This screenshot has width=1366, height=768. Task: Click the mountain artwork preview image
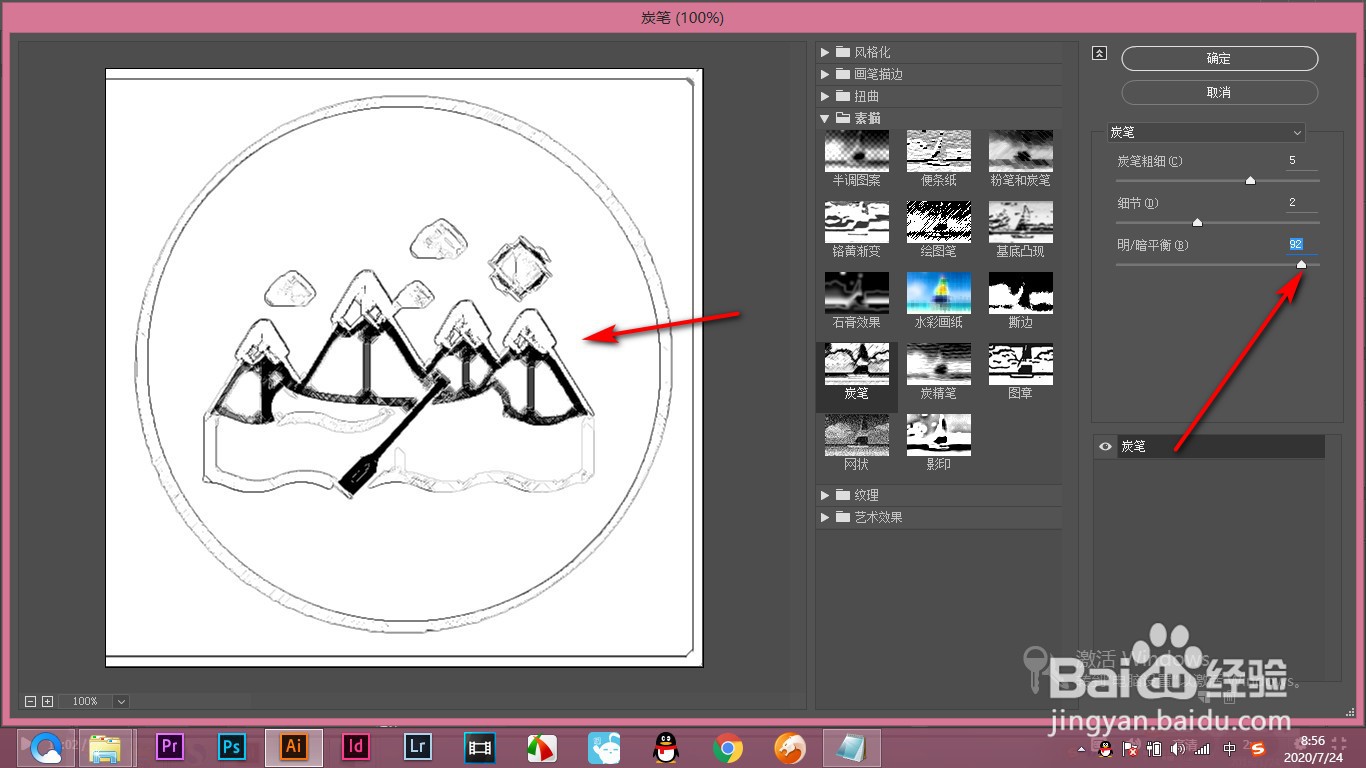click(x=404, y=368)
